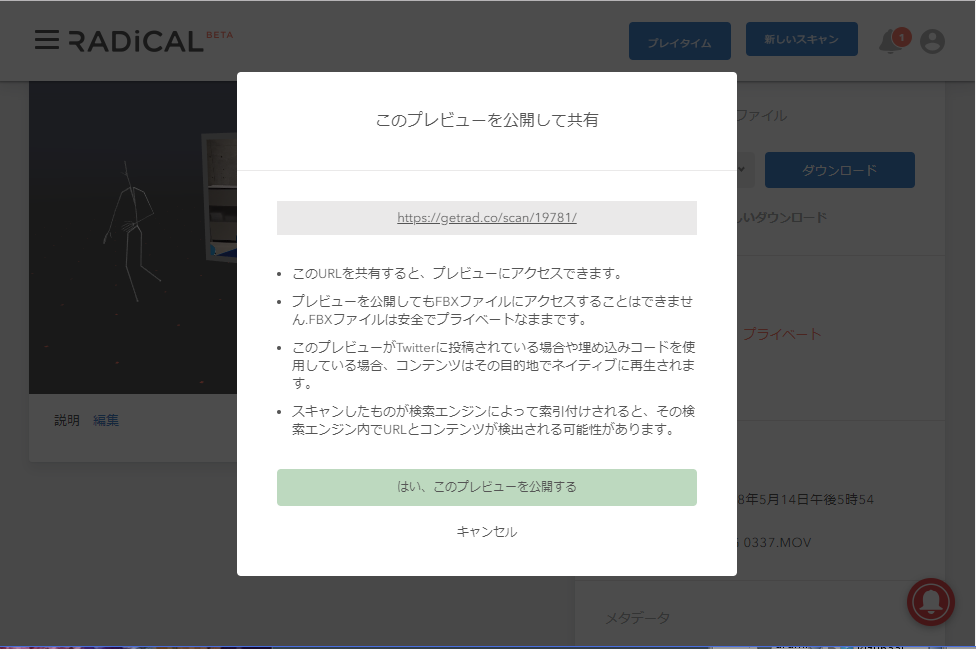The width and height of the screenshot is (976, 649).
Task: Click the 編集 link under preview
Action: (x=106, y=421)
